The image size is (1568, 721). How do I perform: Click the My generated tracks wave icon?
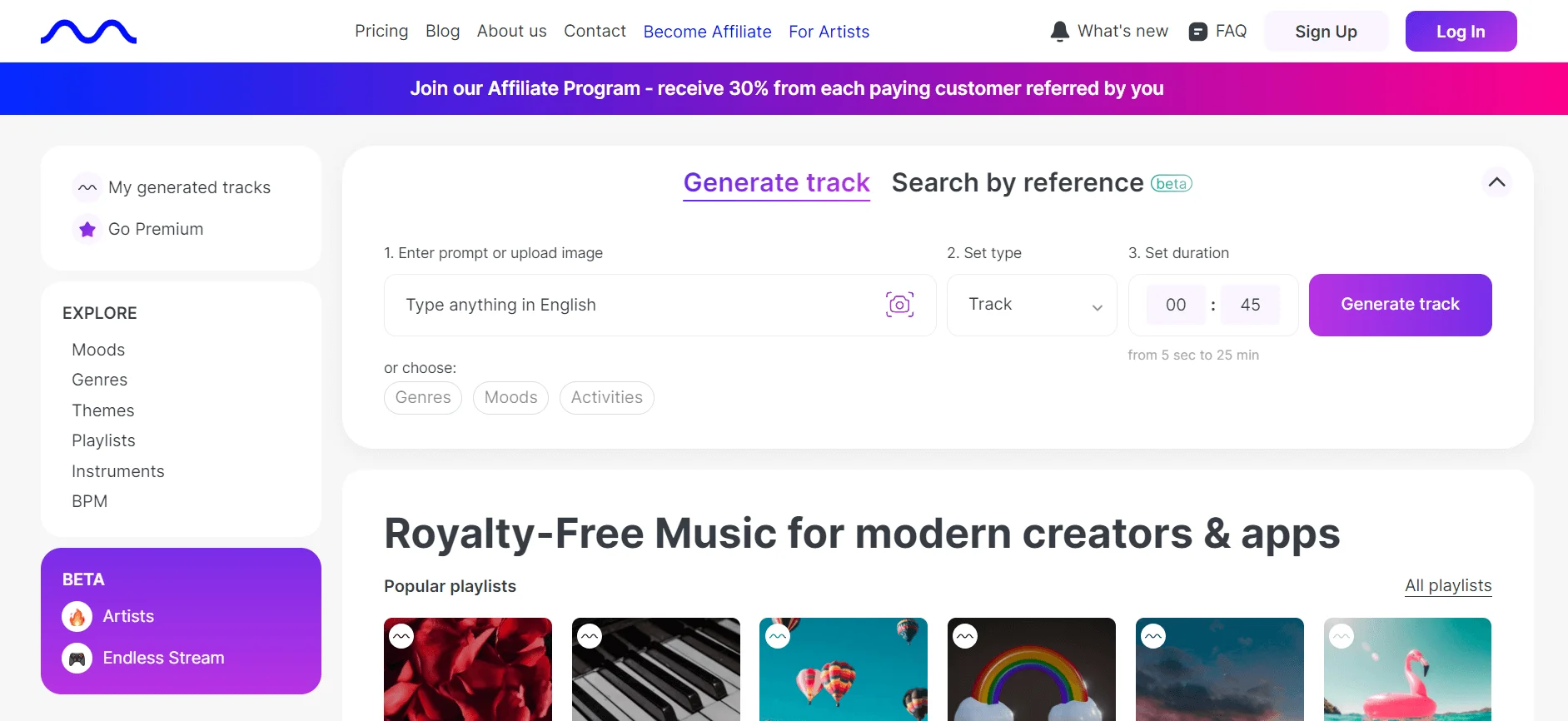point(87,187)
